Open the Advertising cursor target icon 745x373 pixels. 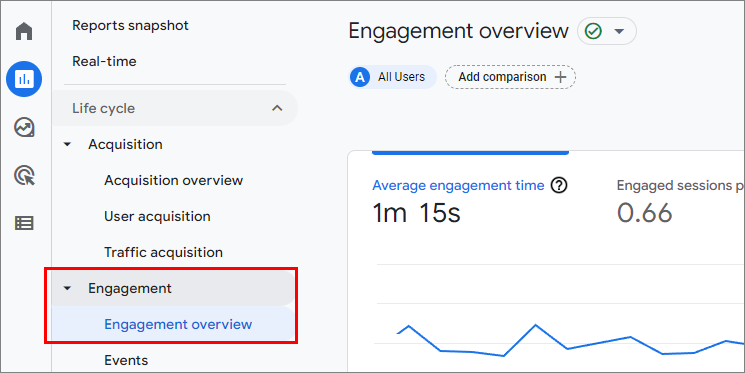click(24, 175)
